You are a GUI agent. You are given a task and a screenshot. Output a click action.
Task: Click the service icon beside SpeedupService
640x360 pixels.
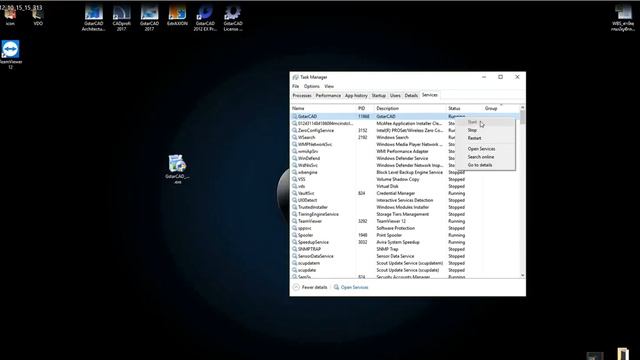point(294,242)
